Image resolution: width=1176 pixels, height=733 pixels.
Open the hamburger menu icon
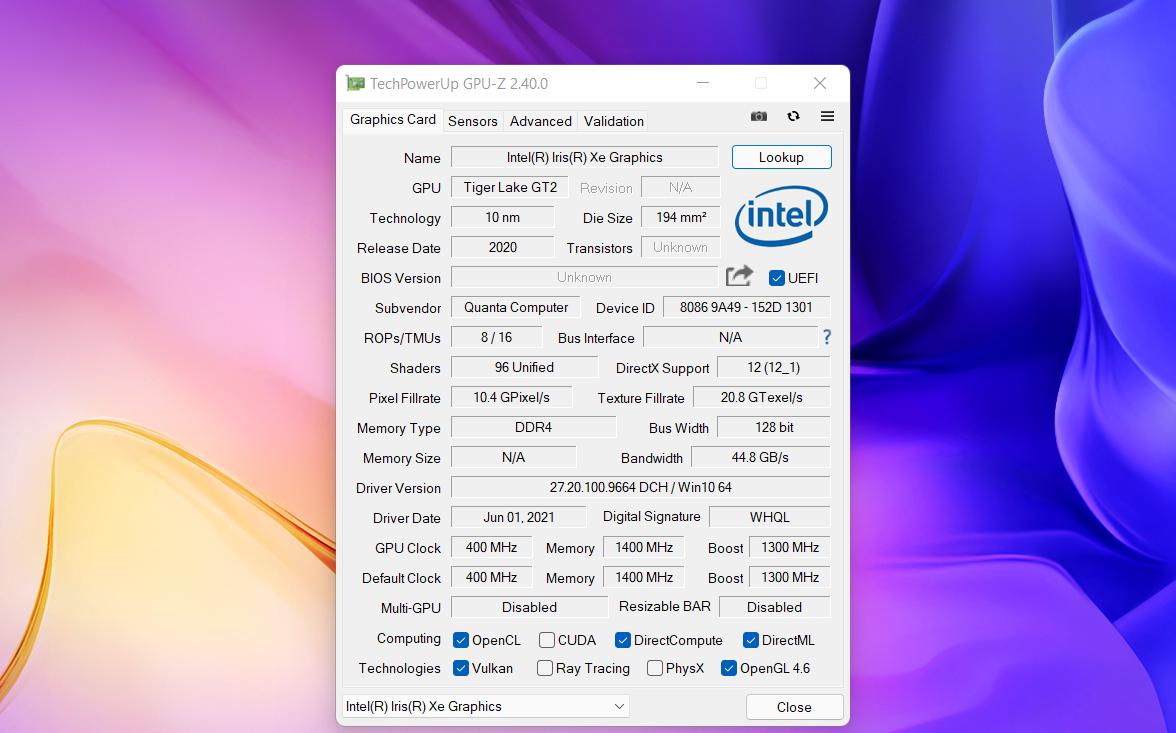[x=827, y=116]
